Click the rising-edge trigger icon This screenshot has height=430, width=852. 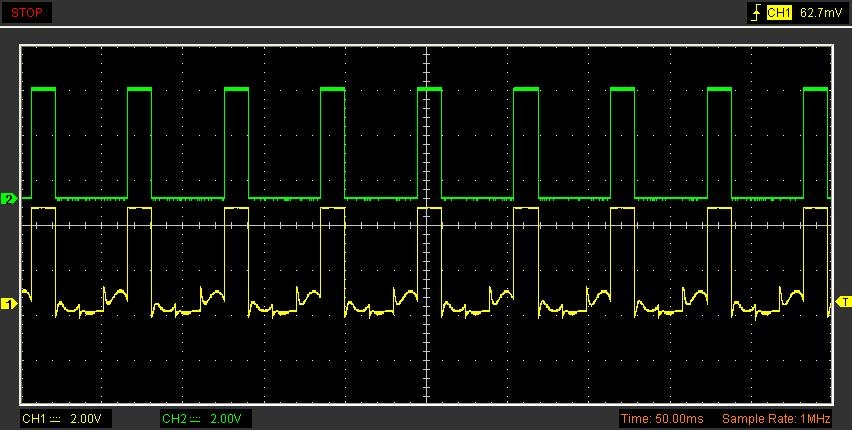(755, 13)
